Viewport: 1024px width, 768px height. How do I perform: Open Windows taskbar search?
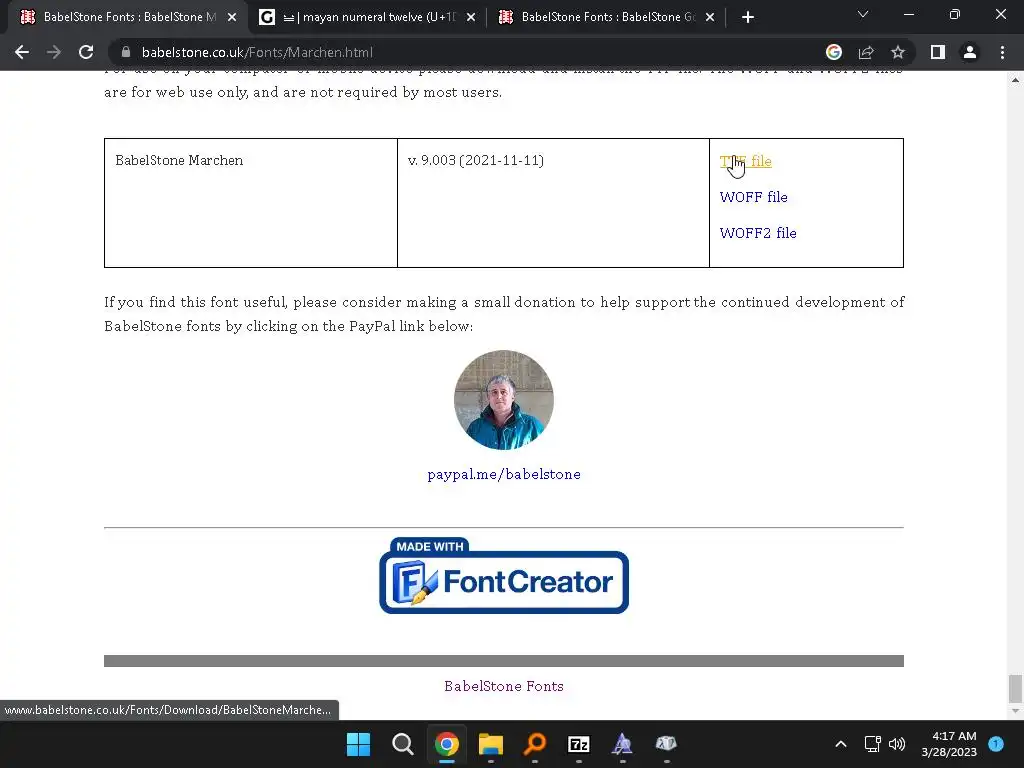pos(402,744)
